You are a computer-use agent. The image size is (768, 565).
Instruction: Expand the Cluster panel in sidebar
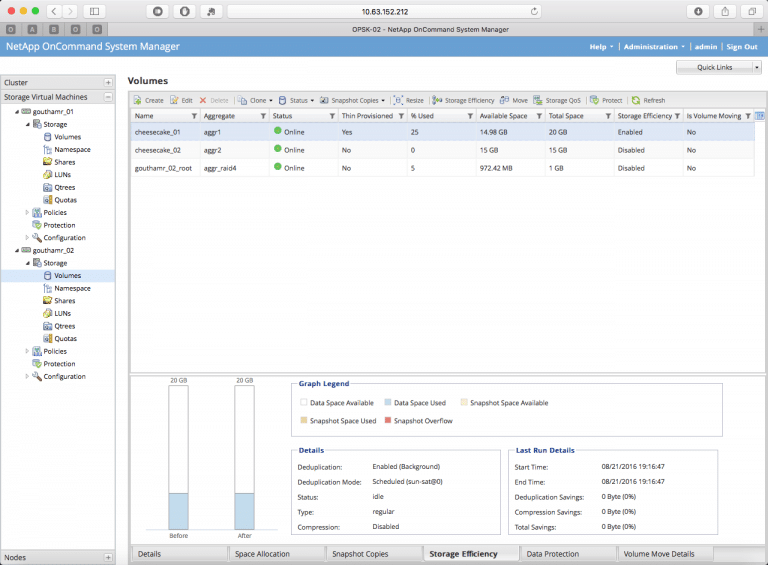click(108, 82)
